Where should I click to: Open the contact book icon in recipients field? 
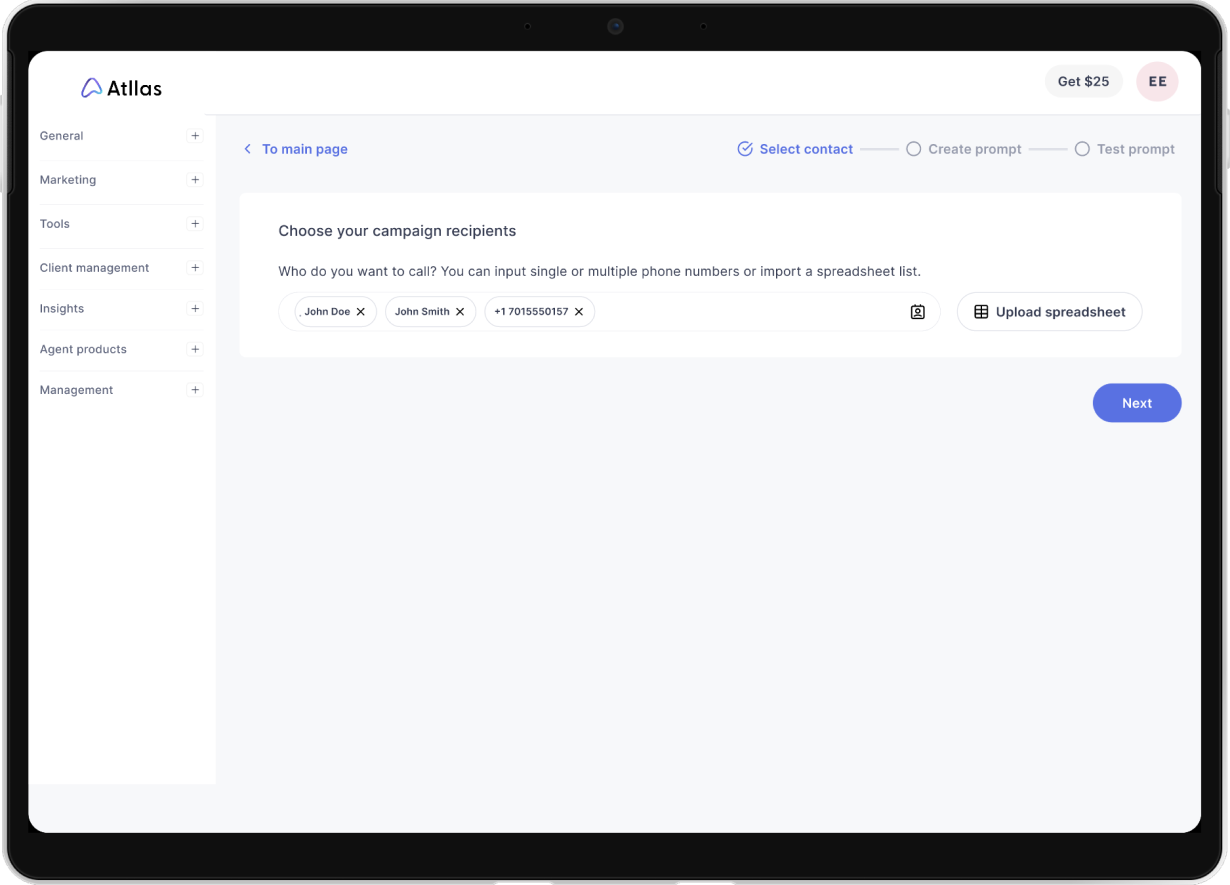(918, 312)
